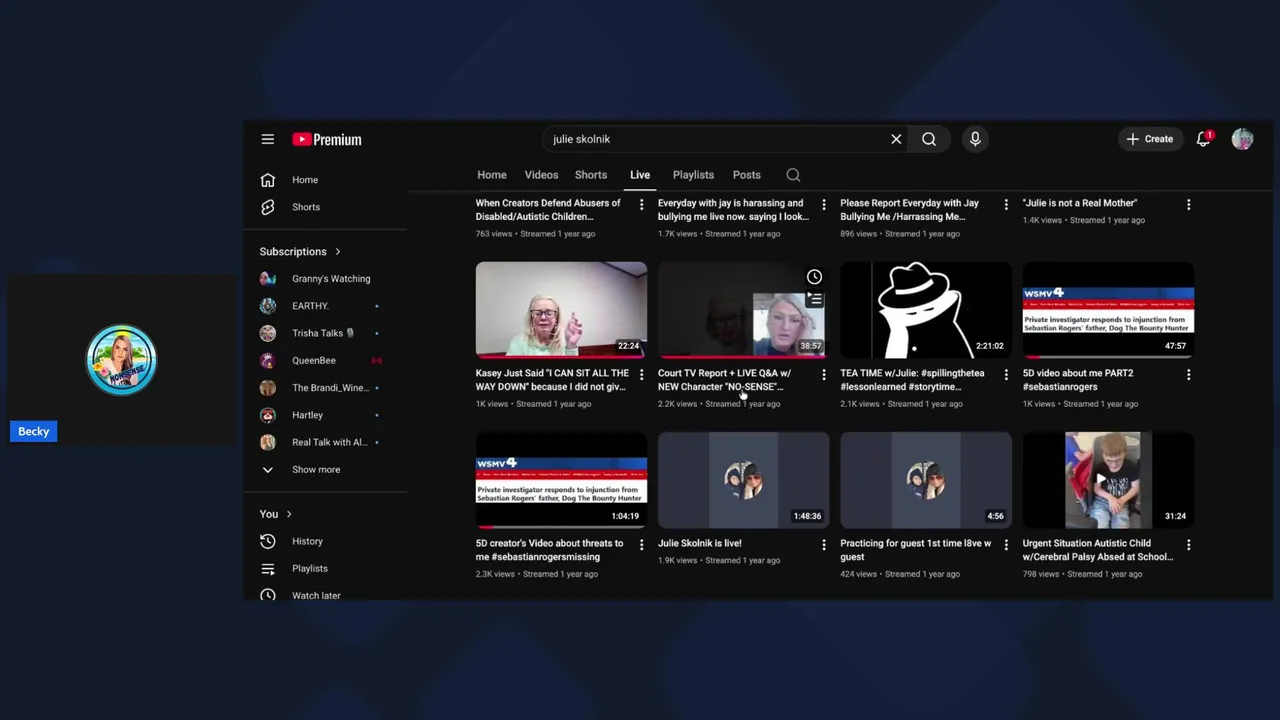
Task: Click the Becky name label
Action: point(33,431)
